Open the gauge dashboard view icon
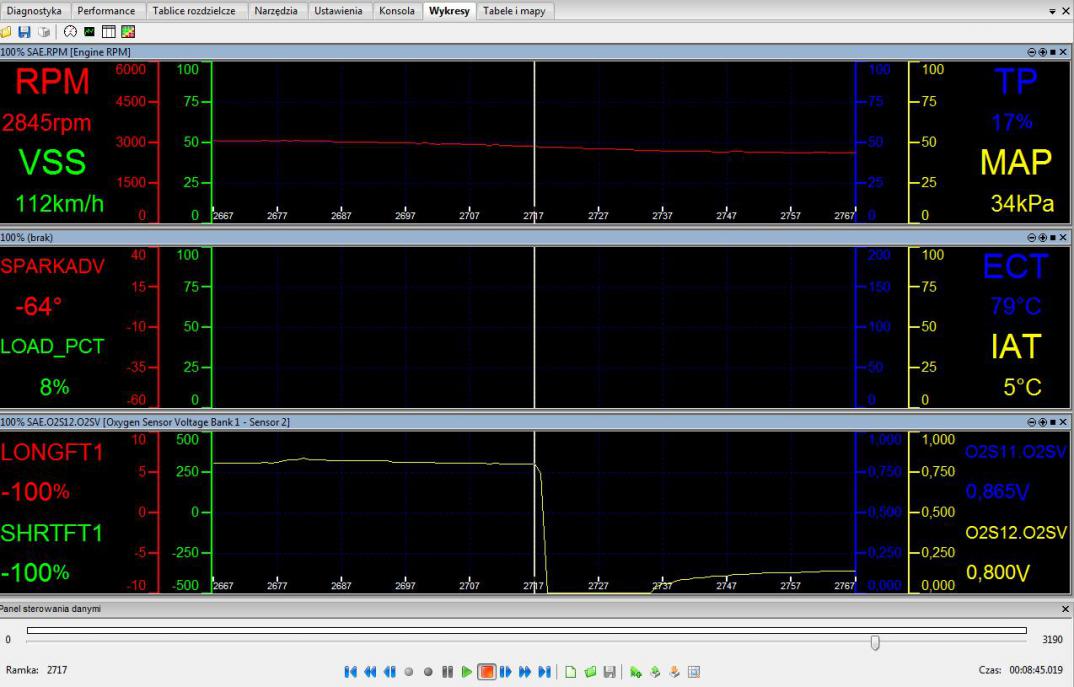Viewport: 1074px width, 687px height. coord(71,31)
